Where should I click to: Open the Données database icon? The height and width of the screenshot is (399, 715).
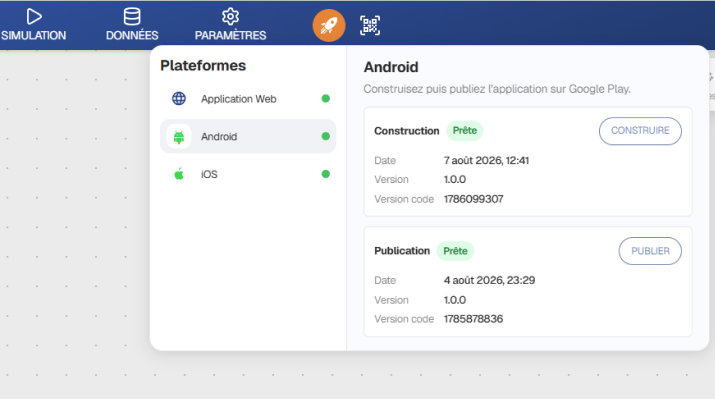[x=132, y=16]
